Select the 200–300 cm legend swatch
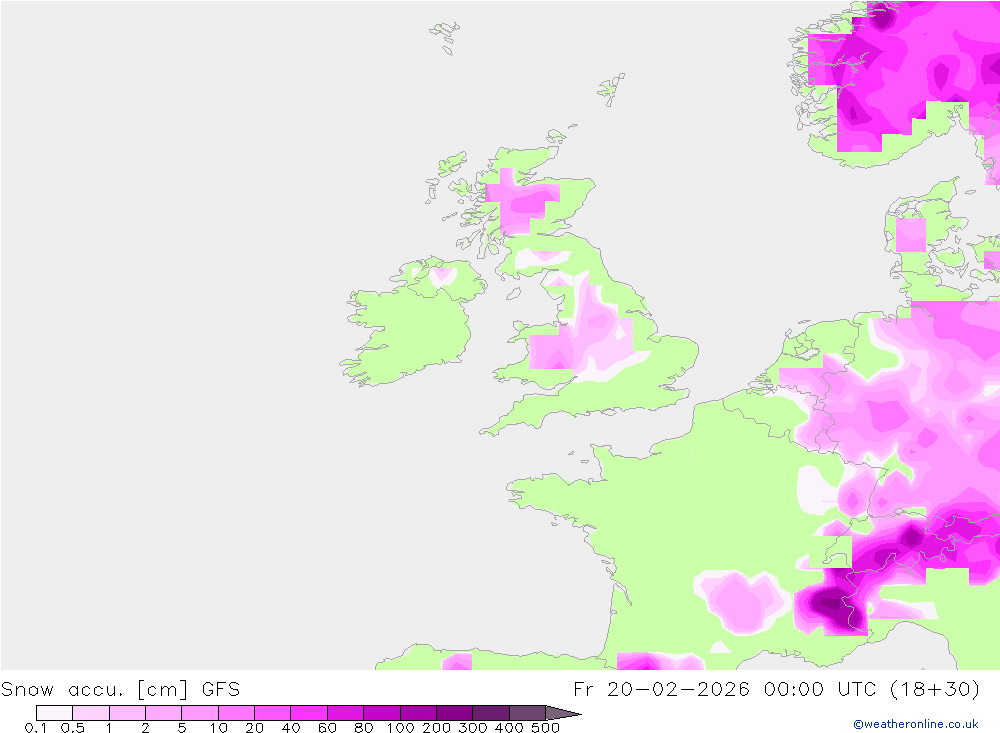The width and height of the screenshot is (1000, 733). point(455,713)
